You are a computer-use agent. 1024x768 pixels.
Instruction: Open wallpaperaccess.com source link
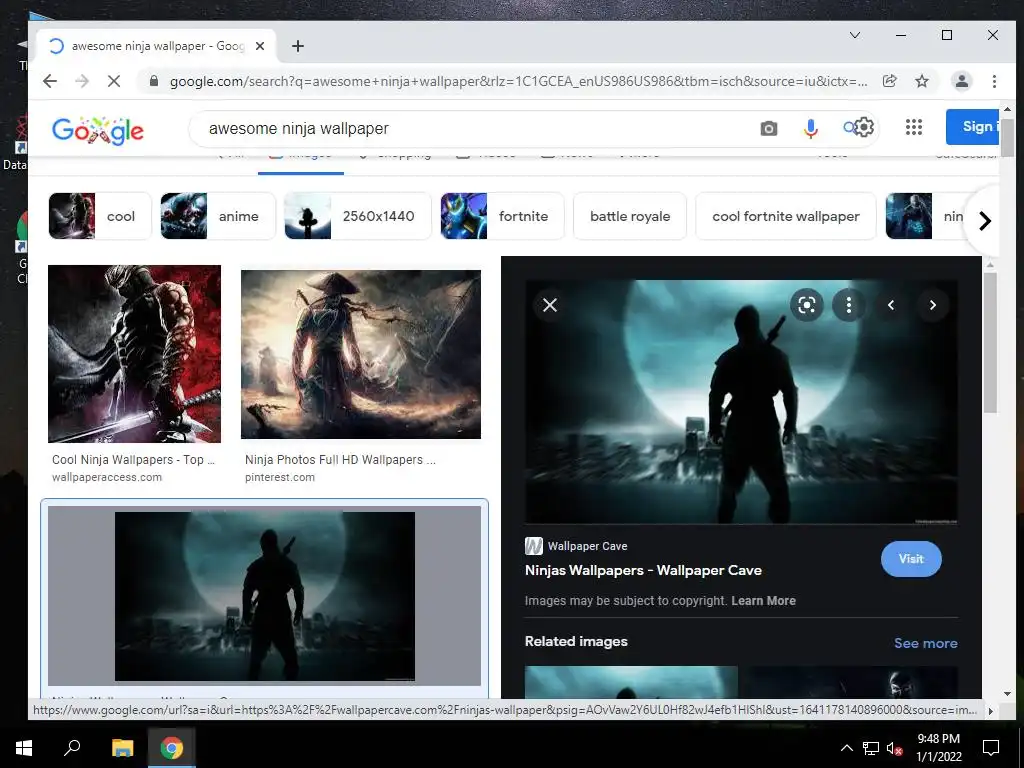tap(107, 477)
